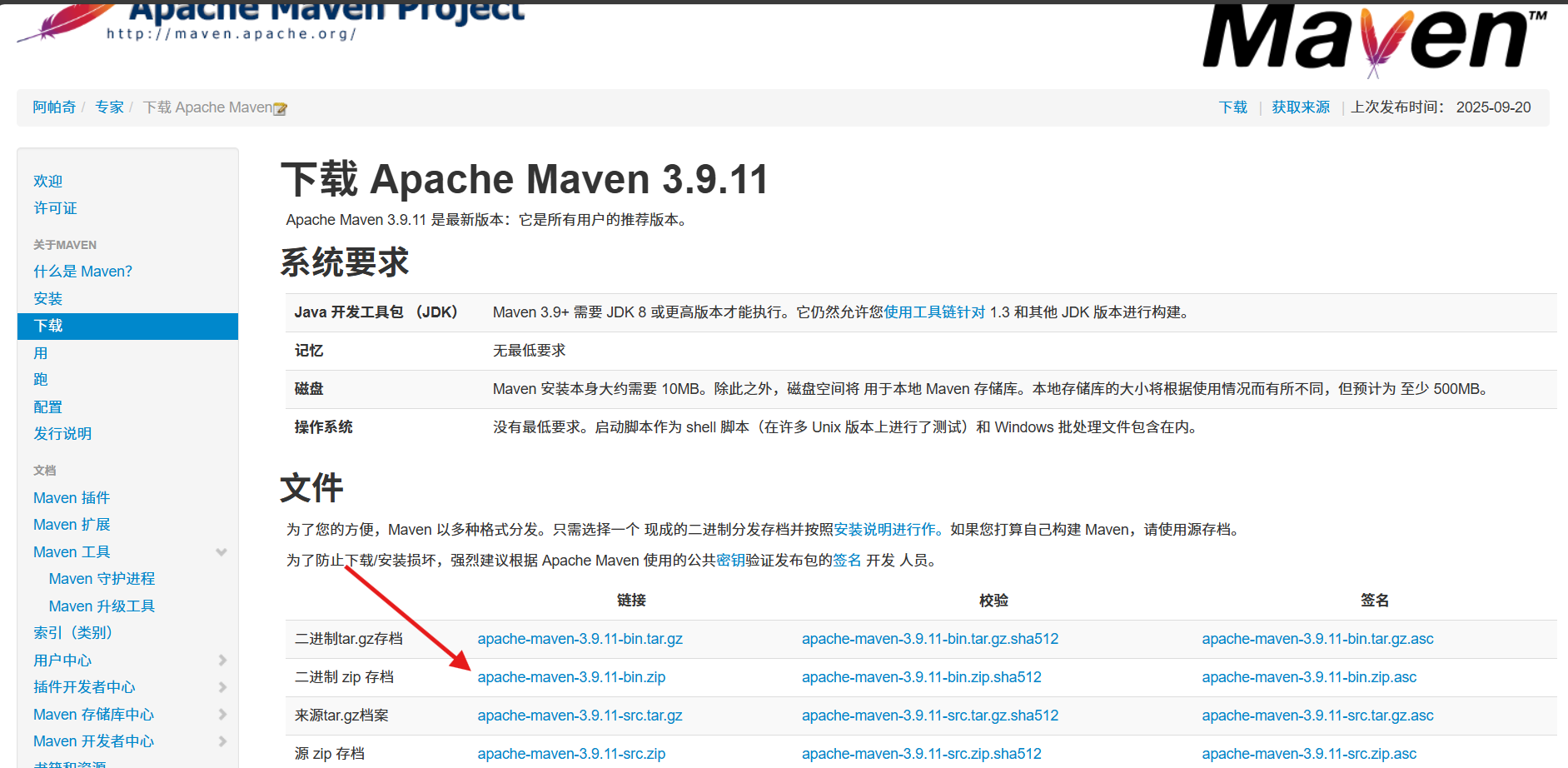The image size is (1568, 768).
Task: Open the 阿帕奇 breadcrumb link
Action: click(54, 107)
